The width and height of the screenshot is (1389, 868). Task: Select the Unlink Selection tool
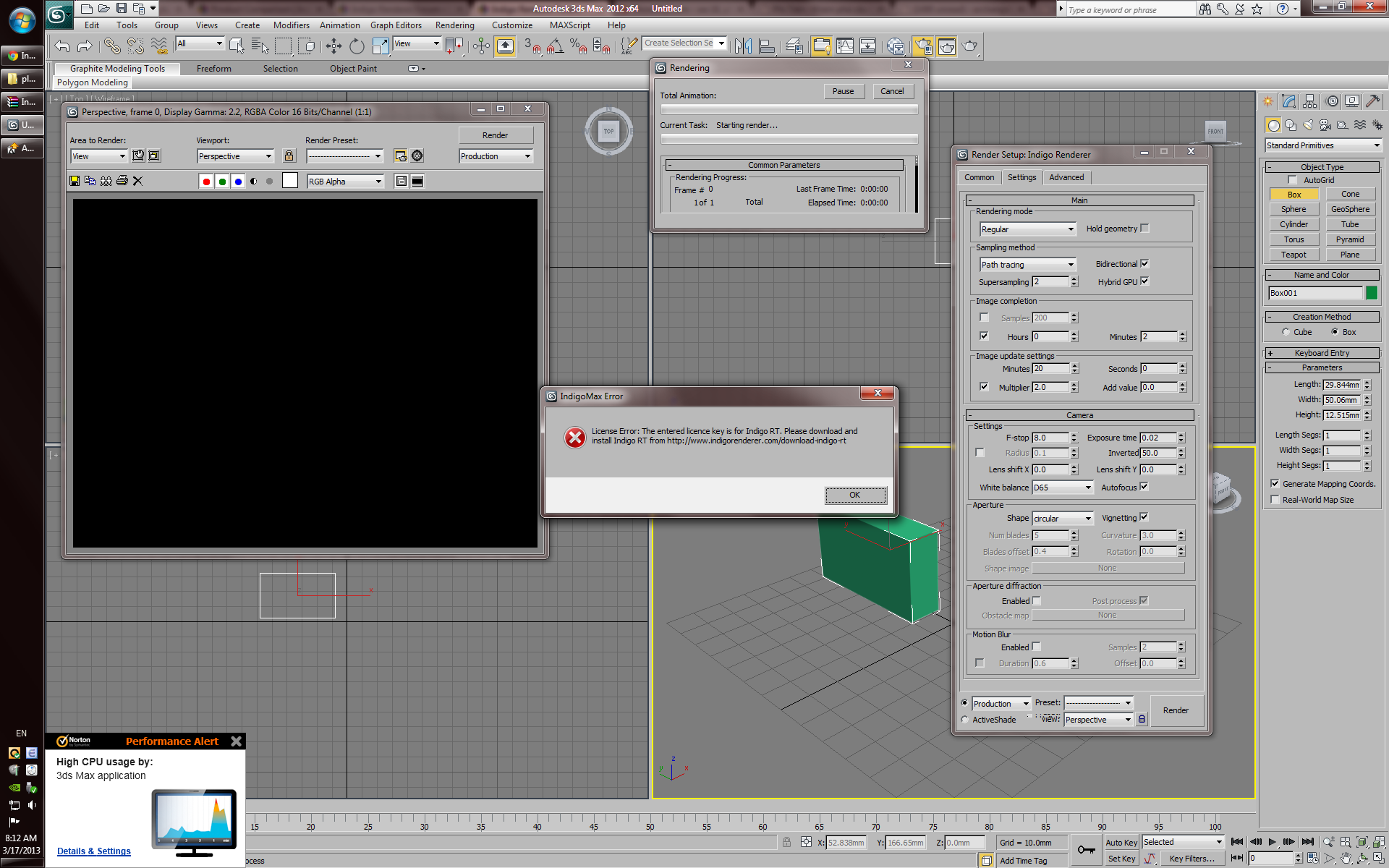135,46
